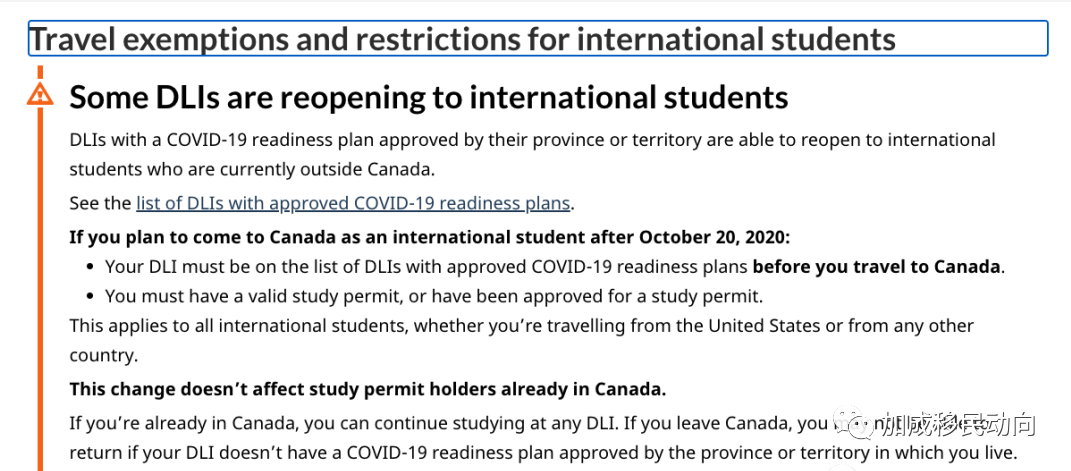Click the line about students currently outside Canada
The image size is (1071, 471).
(x=252, y=169)
